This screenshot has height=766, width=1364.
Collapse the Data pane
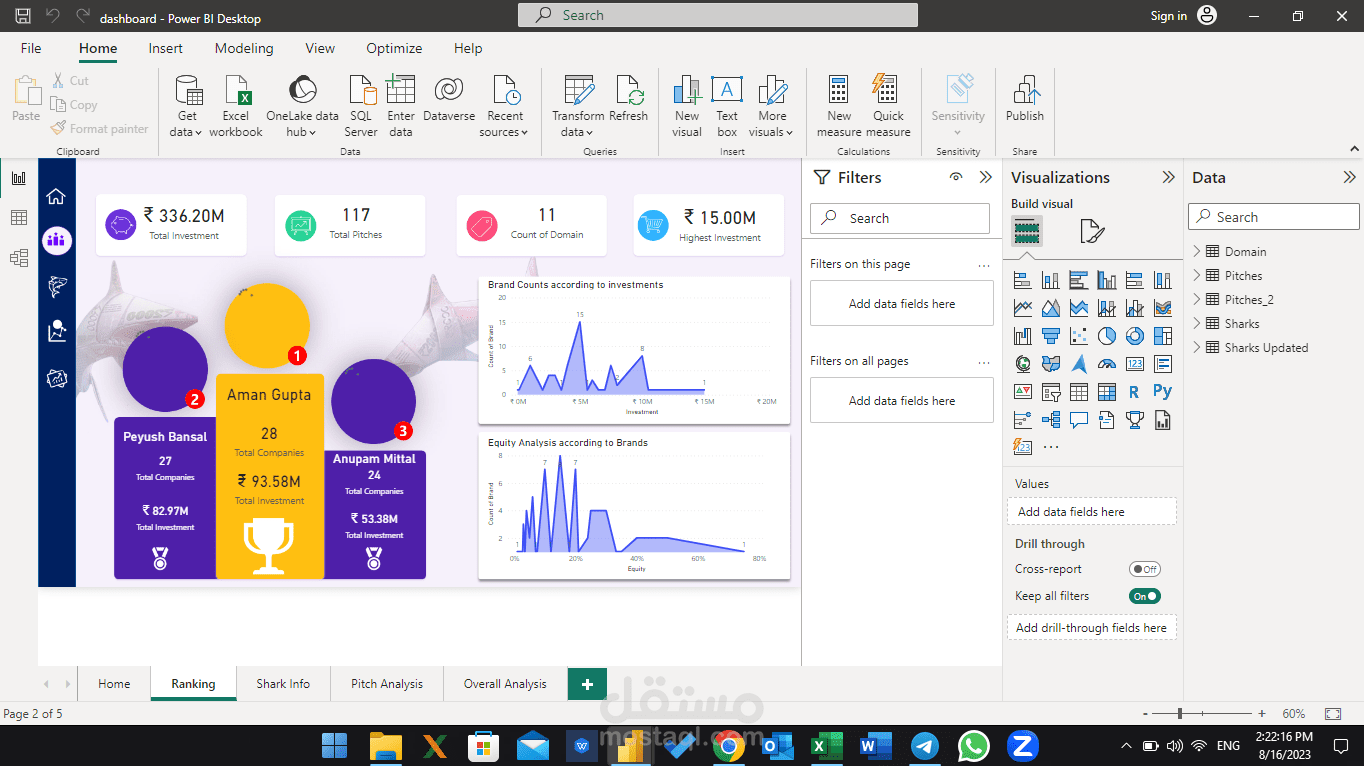point(1349,177)
